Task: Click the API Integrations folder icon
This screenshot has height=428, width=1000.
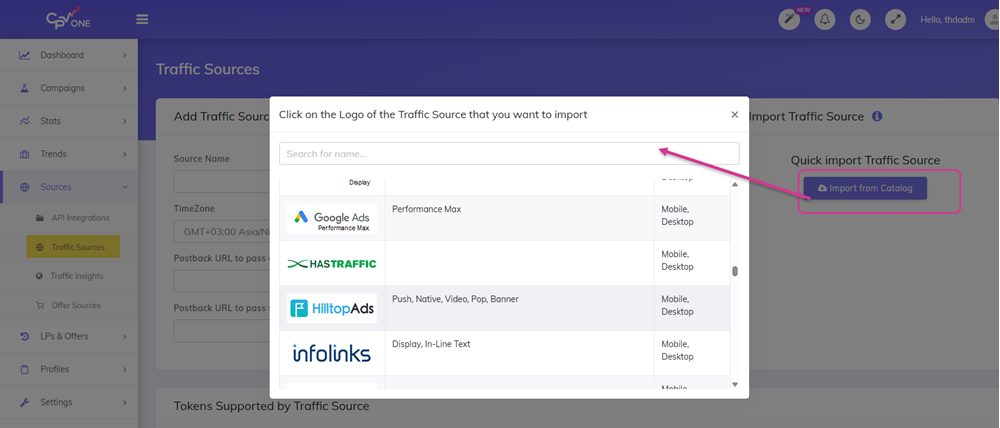Action: point(40,218)
